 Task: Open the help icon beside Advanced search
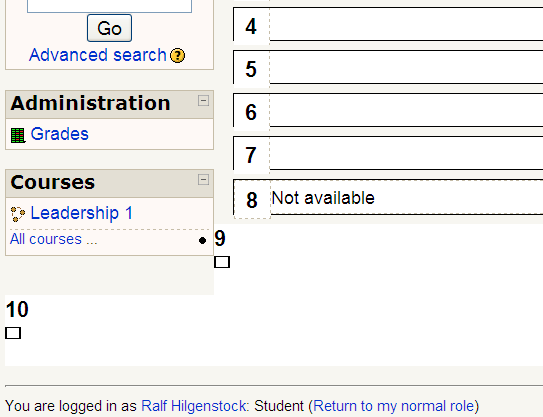(x=178, y=55)
